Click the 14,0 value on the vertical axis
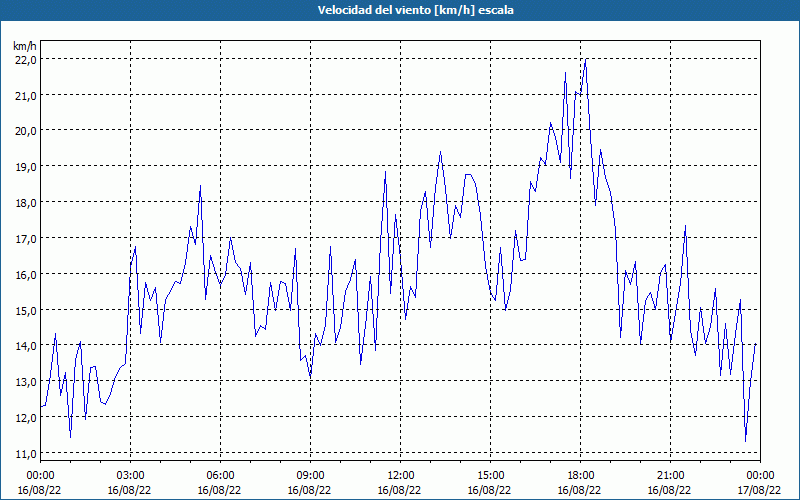 click(x=26, y=346)
